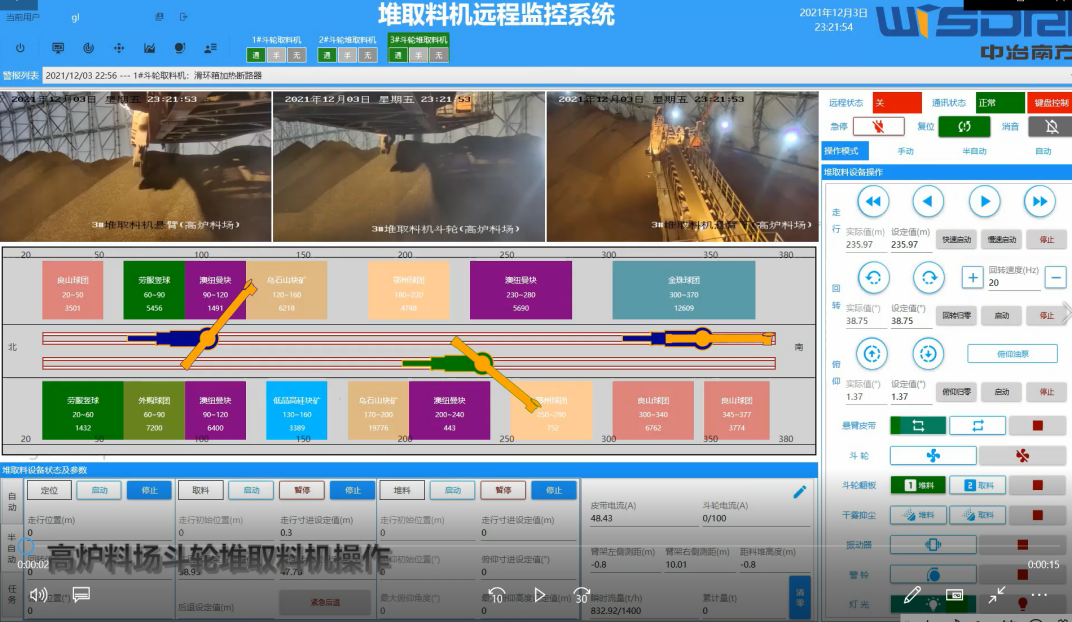Select the four-way move icon in toolbar
1072x622 pixels.
119,48
